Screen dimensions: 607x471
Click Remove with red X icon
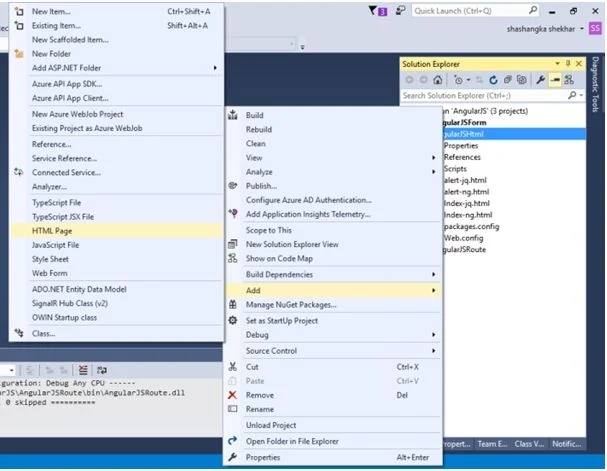pos(333,395)
